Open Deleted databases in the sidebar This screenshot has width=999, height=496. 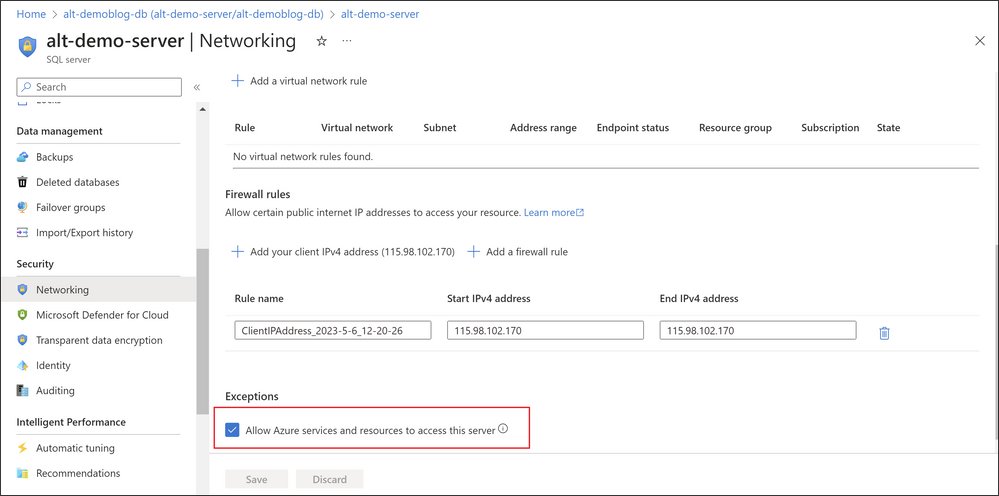tap(78, 182)
